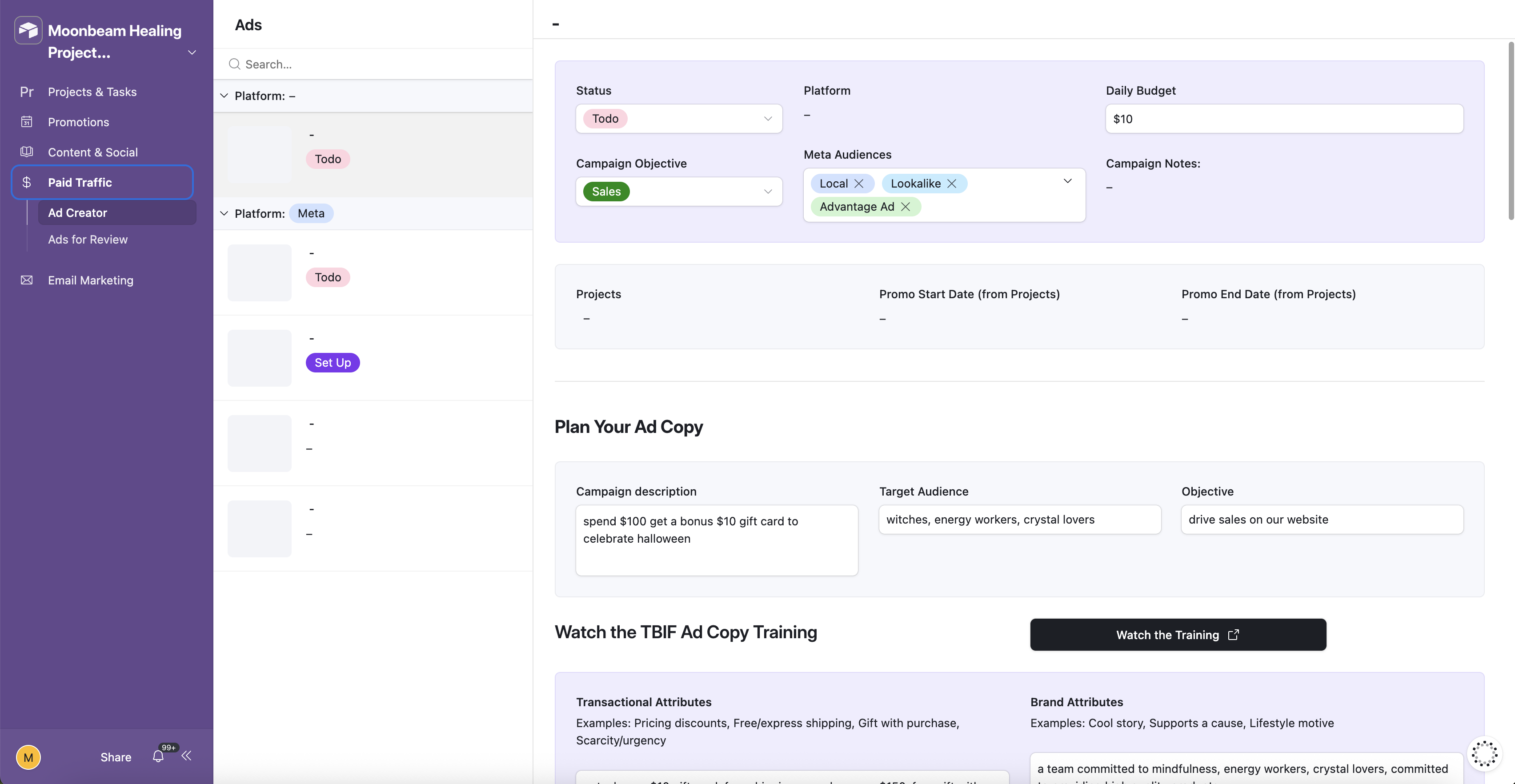Click the search magnifier icon
Screen dimensions: 1515x784
pyautogui.click(x=234, y=64)
